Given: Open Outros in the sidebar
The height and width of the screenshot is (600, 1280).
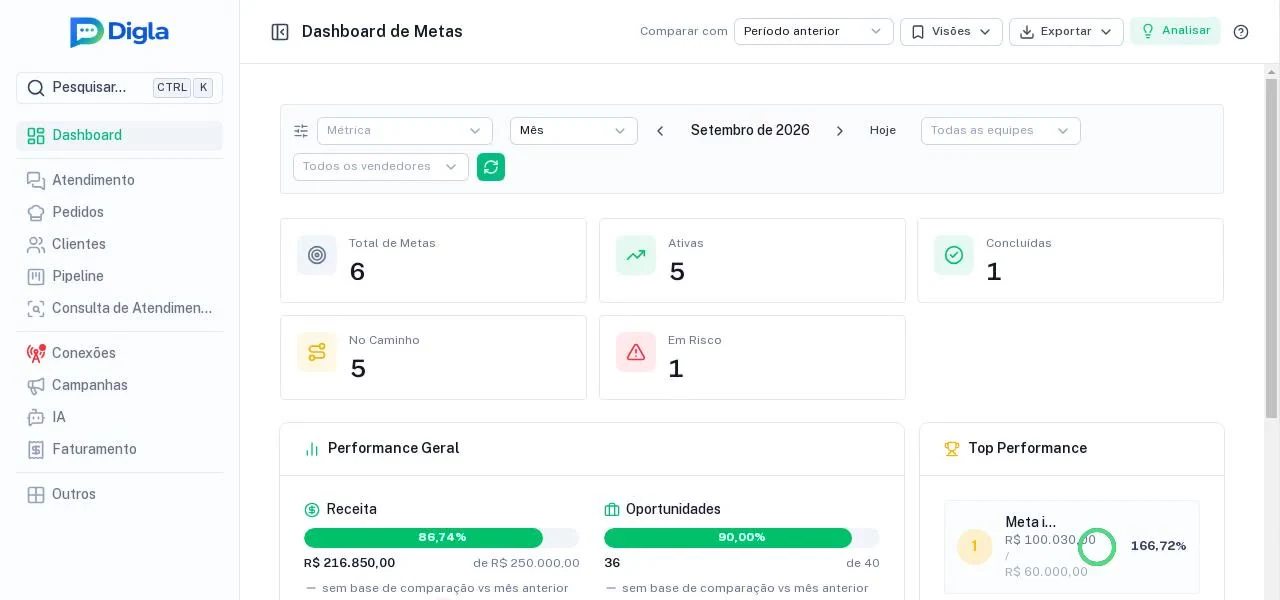Looking at the screenshot, I should 119,494.
